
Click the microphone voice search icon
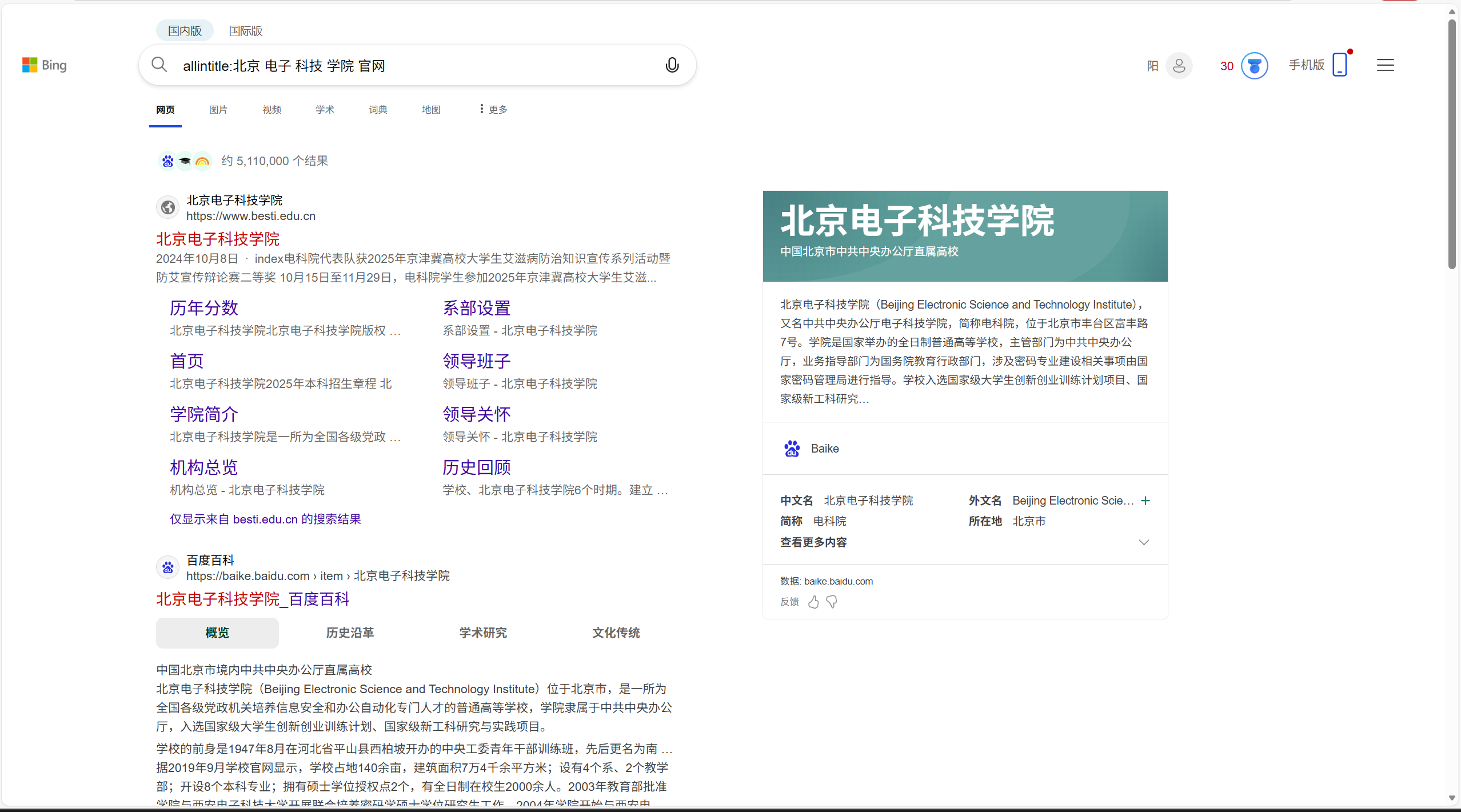click(672, 65)
